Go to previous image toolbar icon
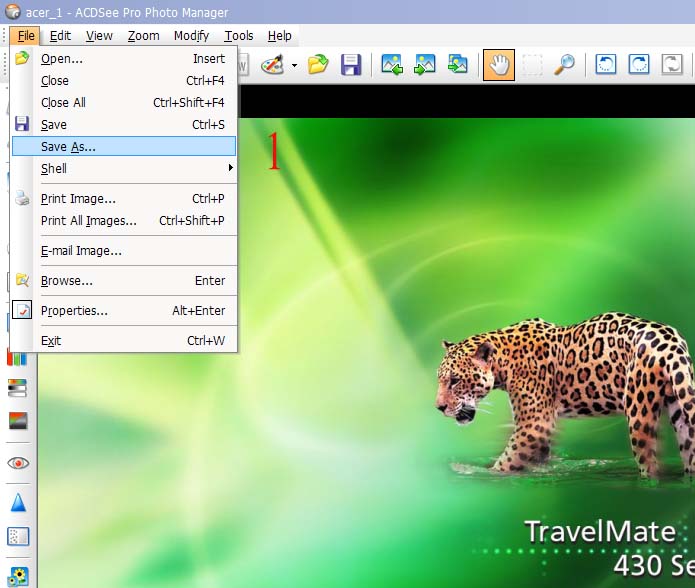Image resolution: width=695 pixels, height=588 pixels. point(392,65)
